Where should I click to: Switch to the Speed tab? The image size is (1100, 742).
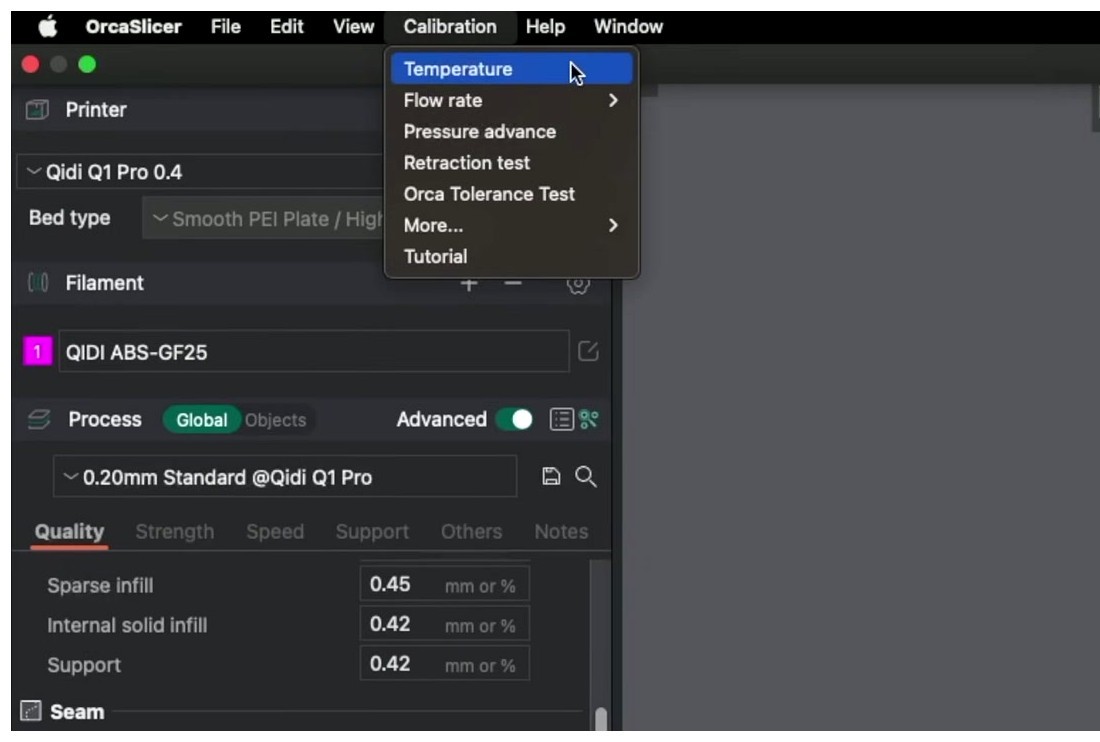pos(275,532)
